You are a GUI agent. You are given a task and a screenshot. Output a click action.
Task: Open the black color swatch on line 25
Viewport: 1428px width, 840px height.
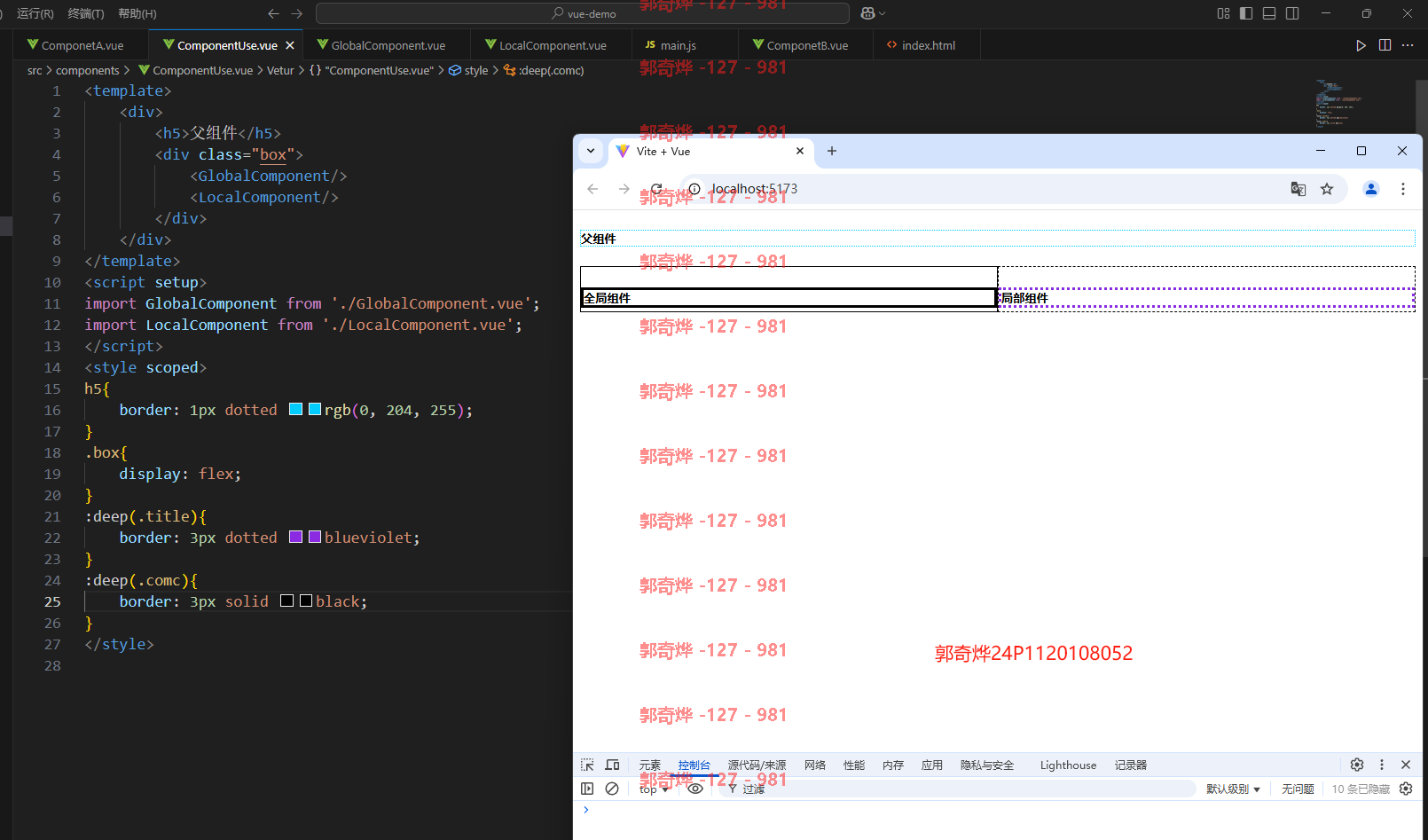click(306, 601)
